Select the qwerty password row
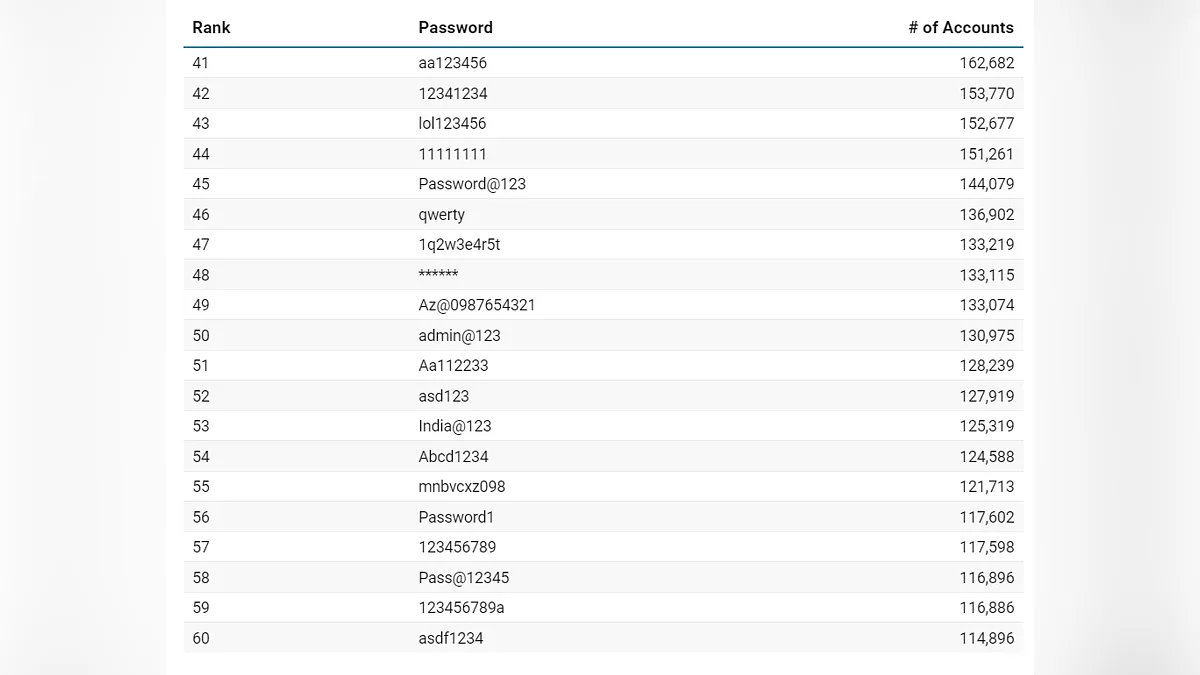 441,215
